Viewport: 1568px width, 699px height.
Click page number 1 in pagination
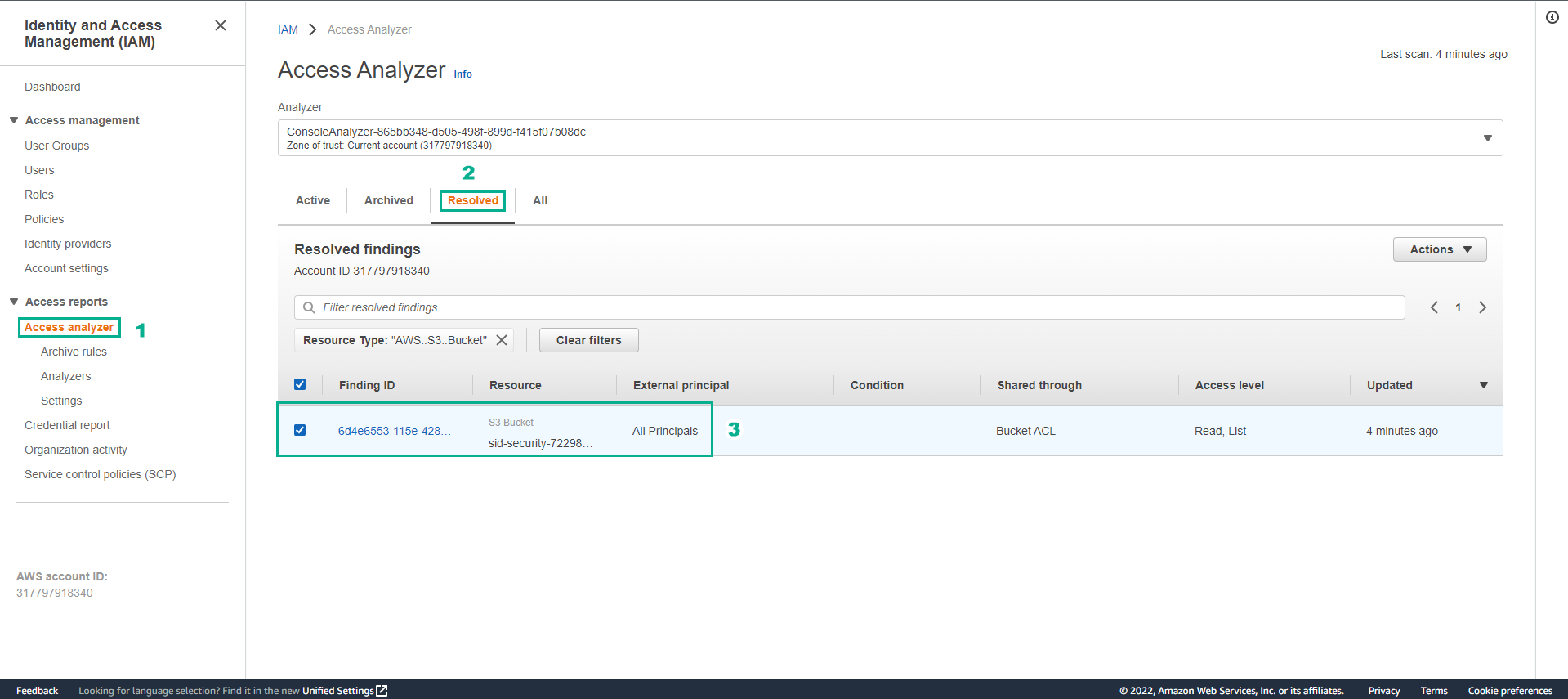click(x=1458, y=307)
